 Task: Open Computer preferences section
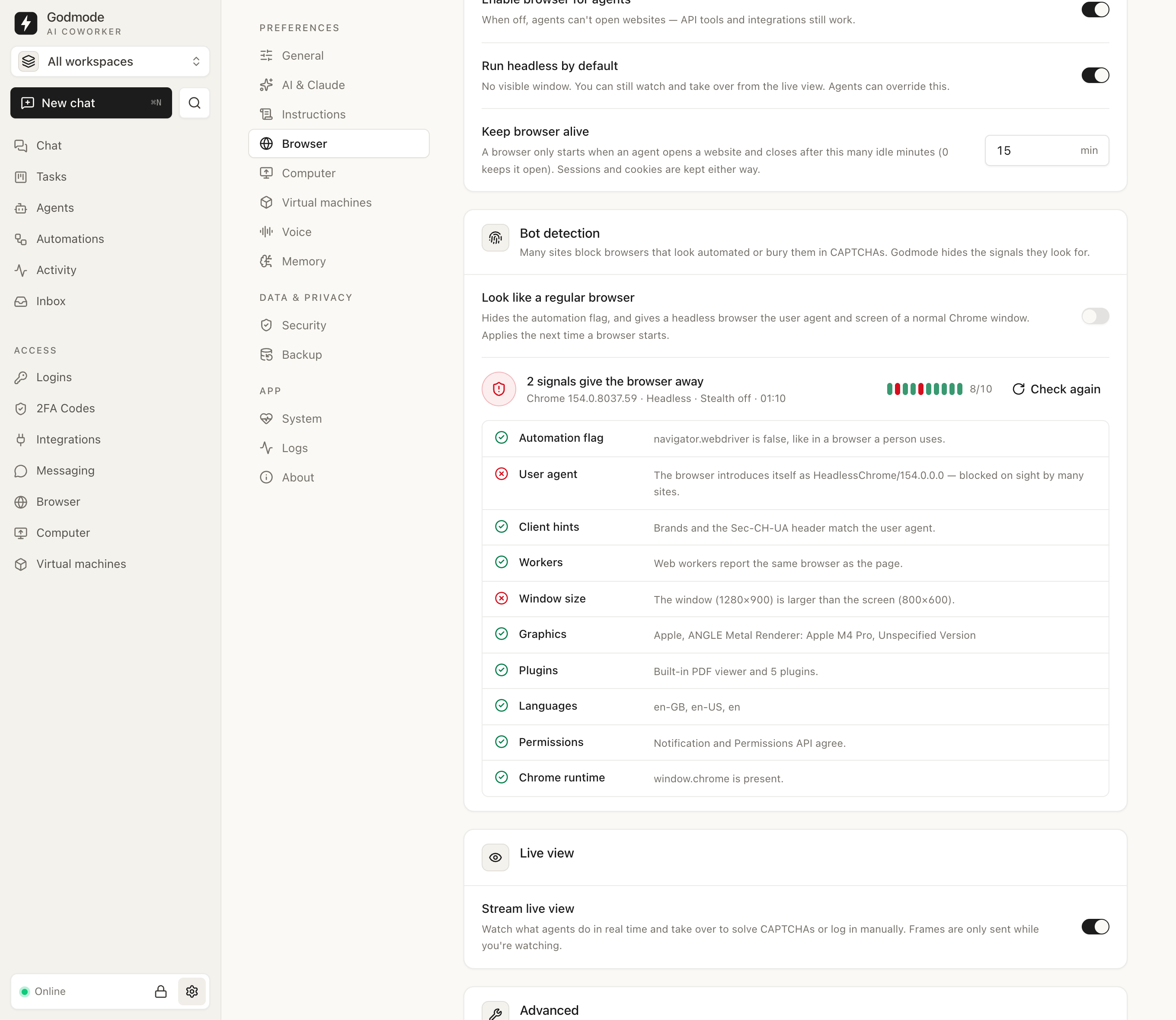pyautogui.click(x=339, y=173)
